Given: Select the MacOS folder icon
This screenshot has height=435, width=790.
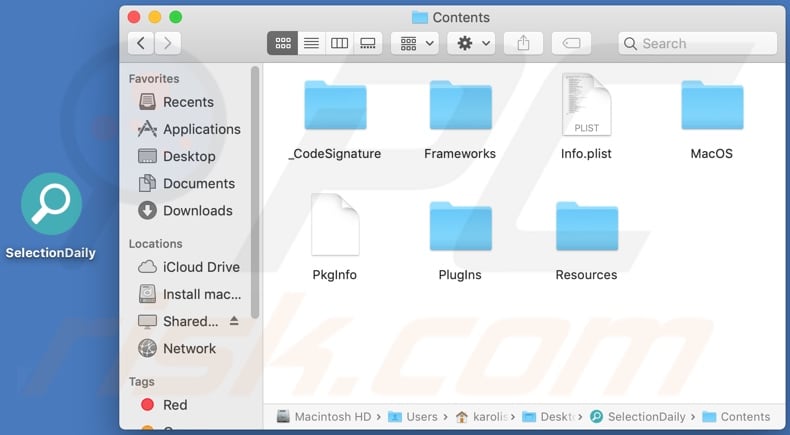Looking at the screenshot, I should pos(712,105).
